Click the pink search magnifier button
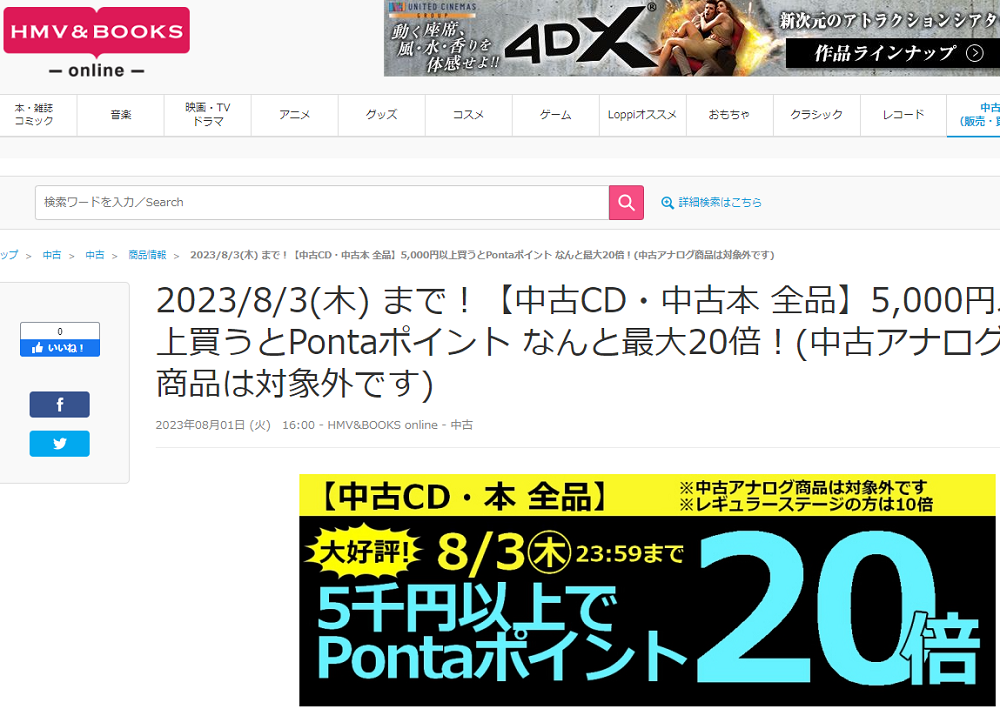Viewport: 1000px width, 709px height. click(626, 203)
